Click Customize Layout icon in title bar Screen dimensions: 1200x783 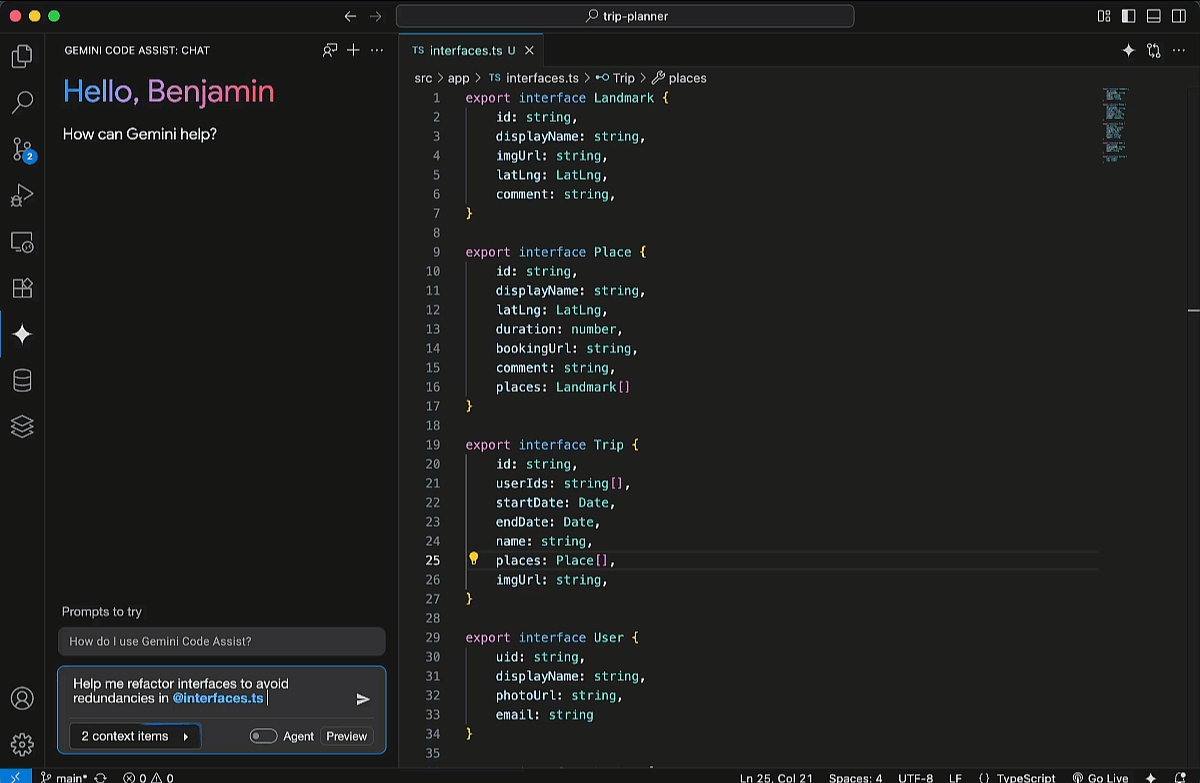point(1104,16)
